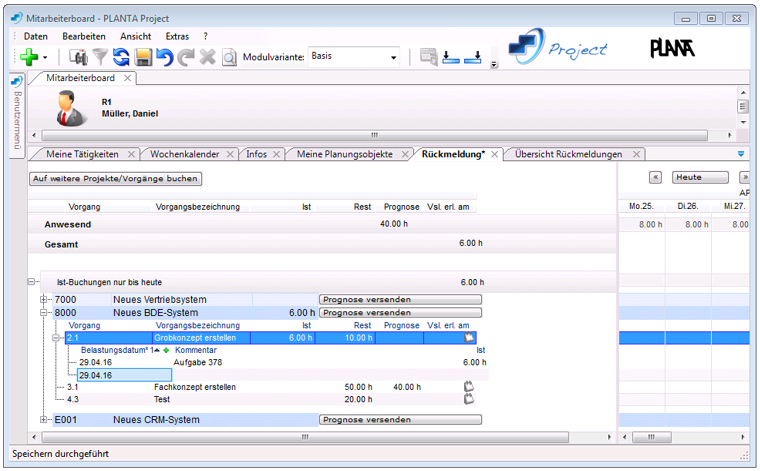Expand project E001 Neues CRM-System
Viewport: 760px width, 471px height.
click(x=44, y=419)
